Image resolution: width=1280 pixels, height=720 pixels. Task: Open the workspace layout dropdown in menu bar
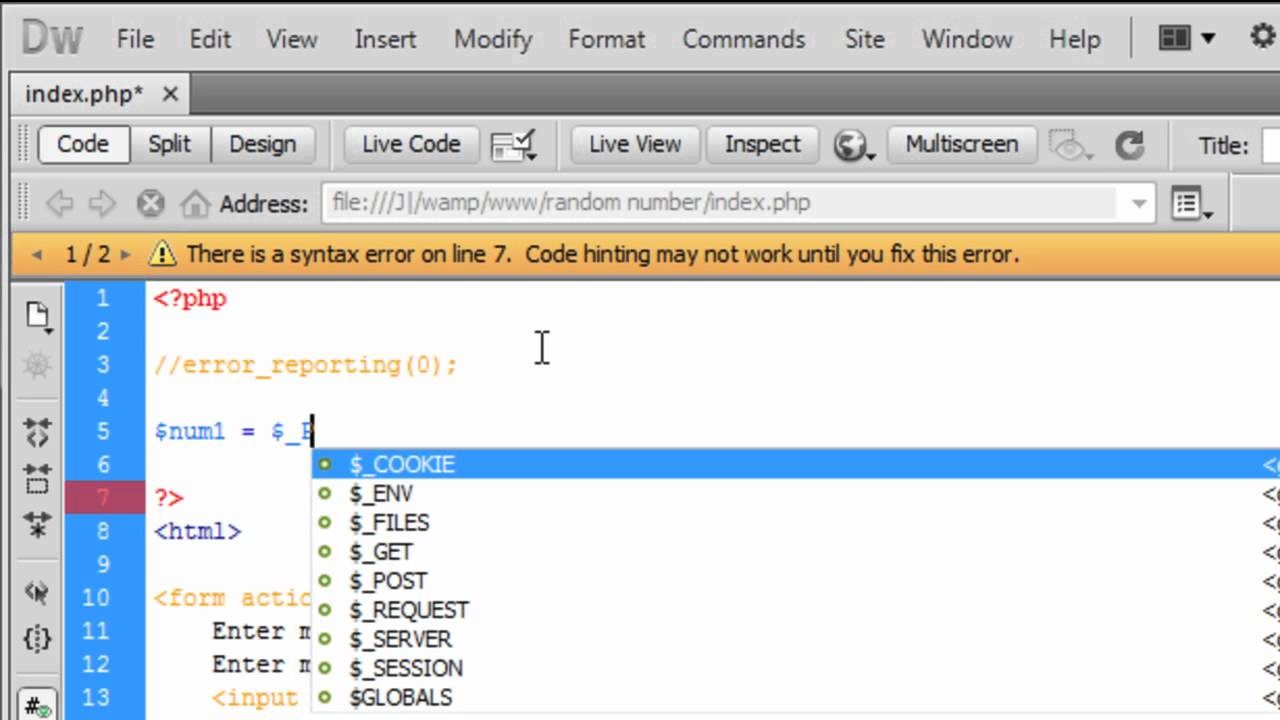(x=1186, y=39)
